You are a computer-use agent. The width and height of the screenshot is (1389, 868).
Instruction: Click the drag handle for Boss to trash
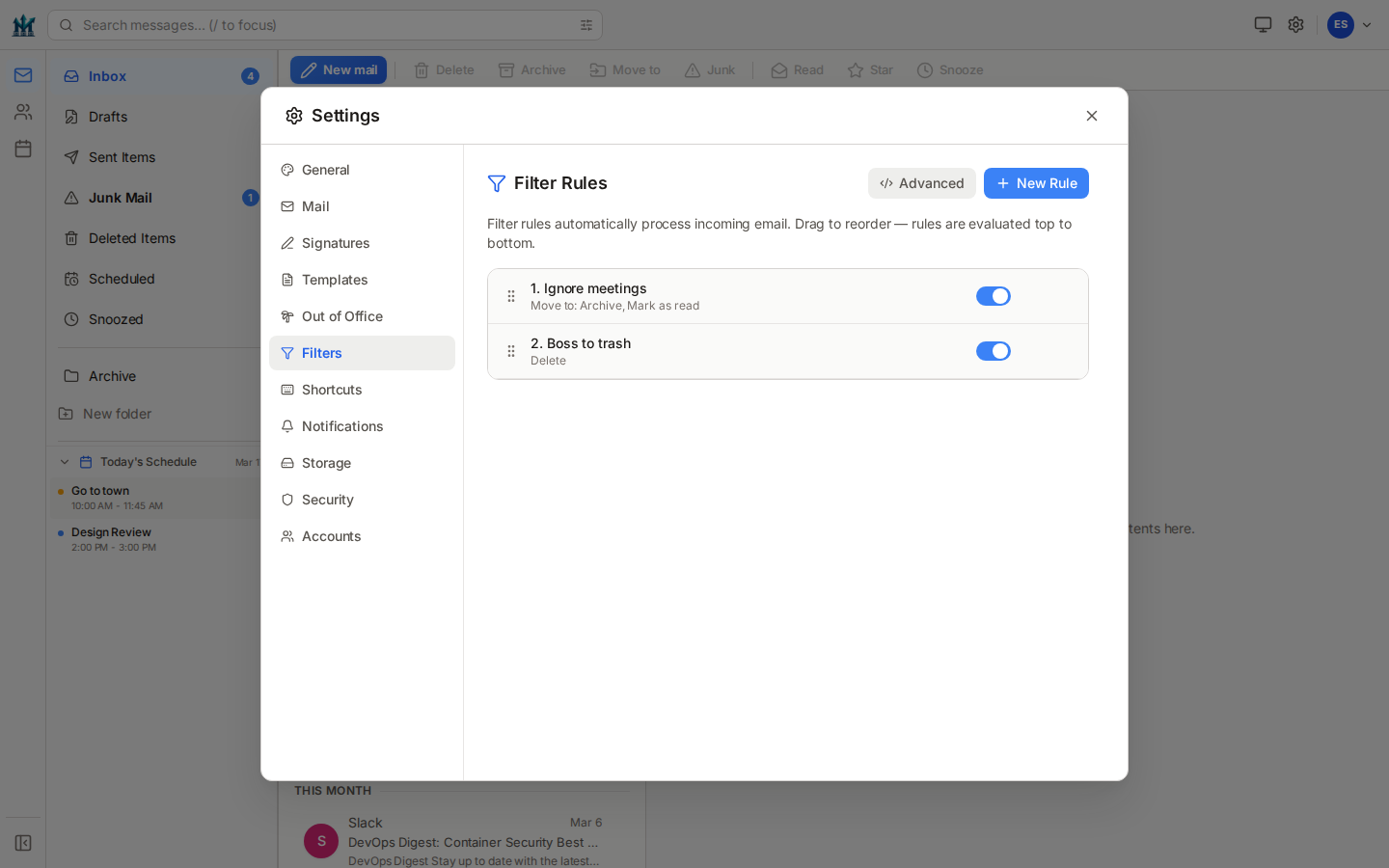(x=511, y=351)
